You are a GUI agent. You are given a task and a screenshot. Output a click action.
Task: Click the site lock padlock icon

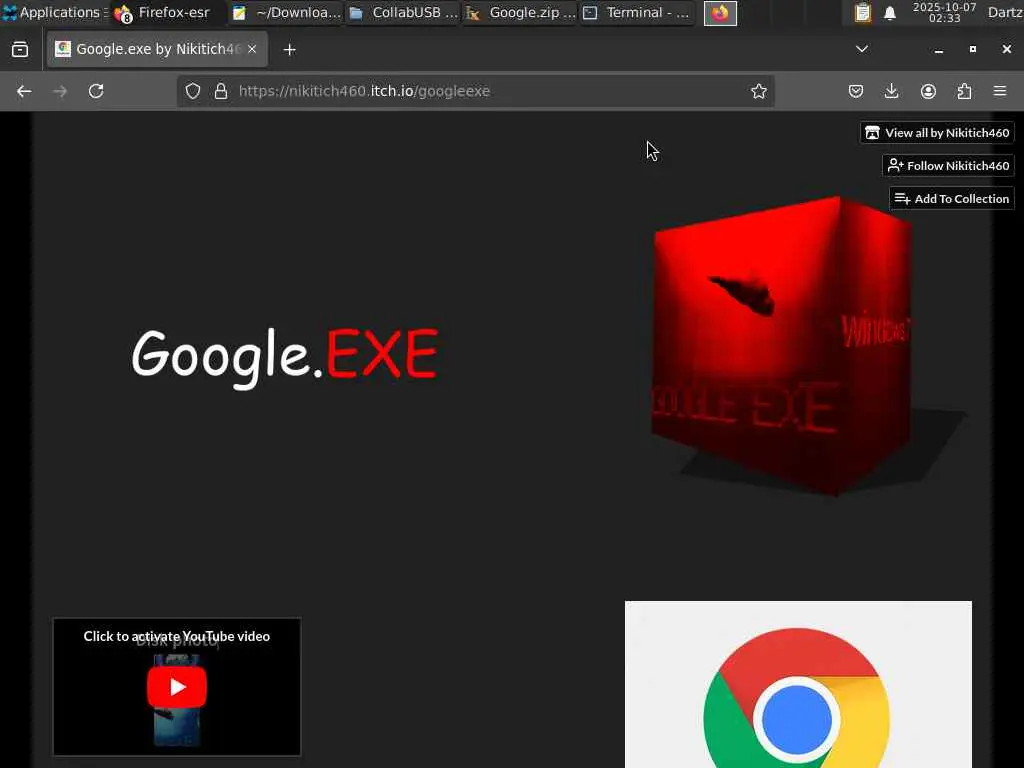(221, 91)
